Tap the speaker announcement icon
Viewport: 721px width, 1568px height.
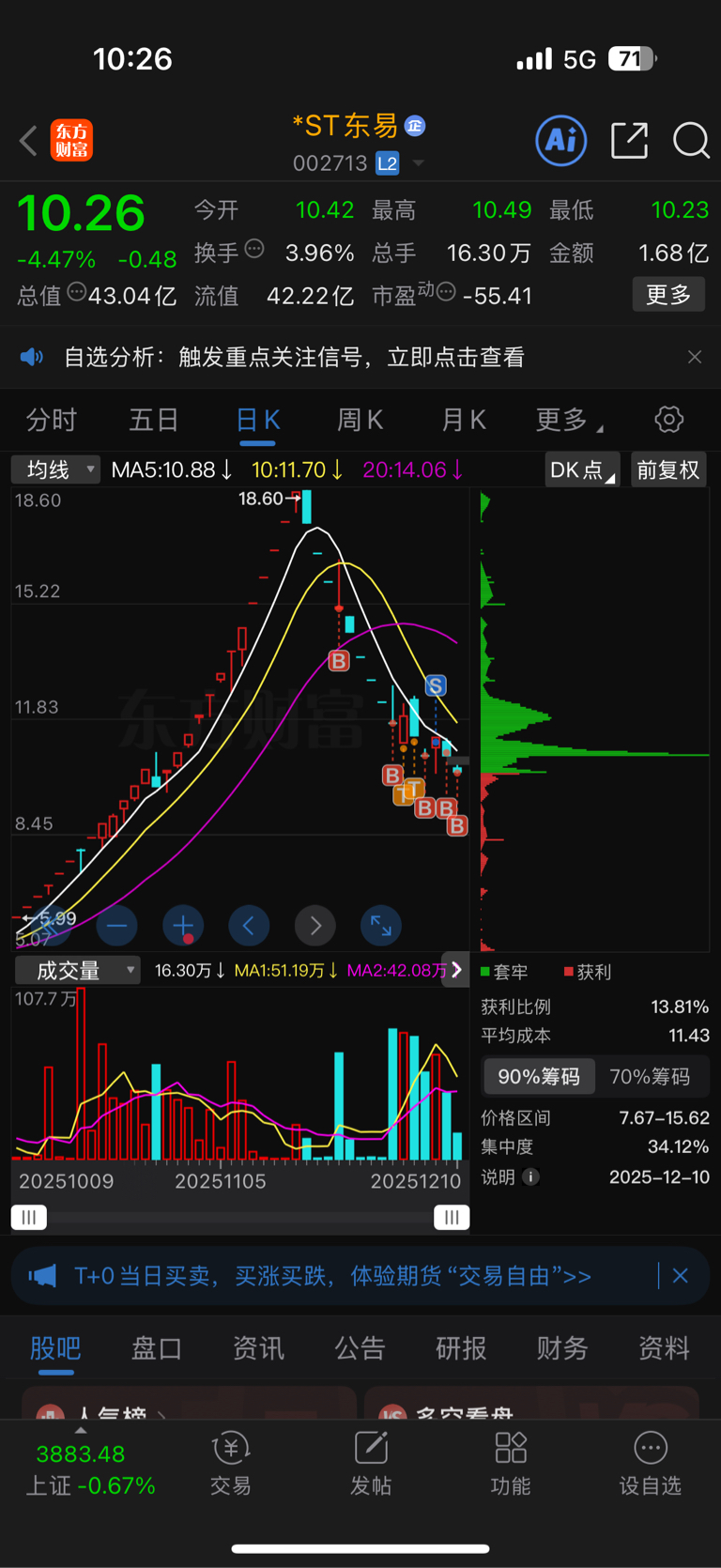point(32,357)
